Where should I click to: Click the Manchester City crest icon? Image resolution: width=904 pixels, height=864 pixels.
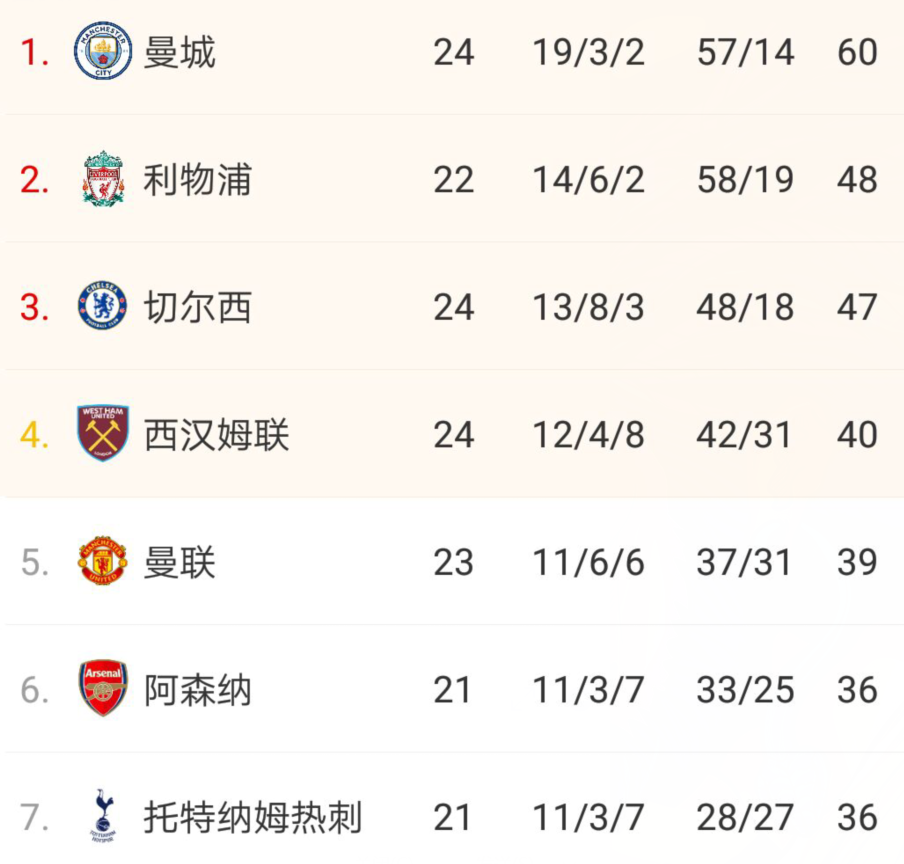click(x=103, y=51)
